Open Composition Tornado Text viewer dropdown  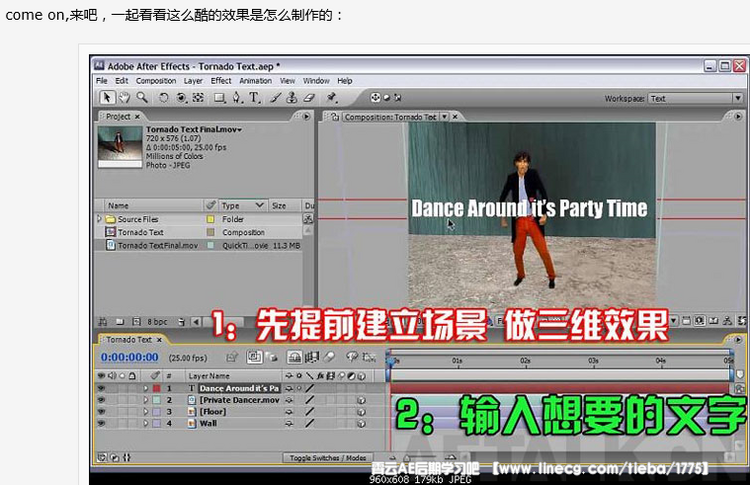445,117
